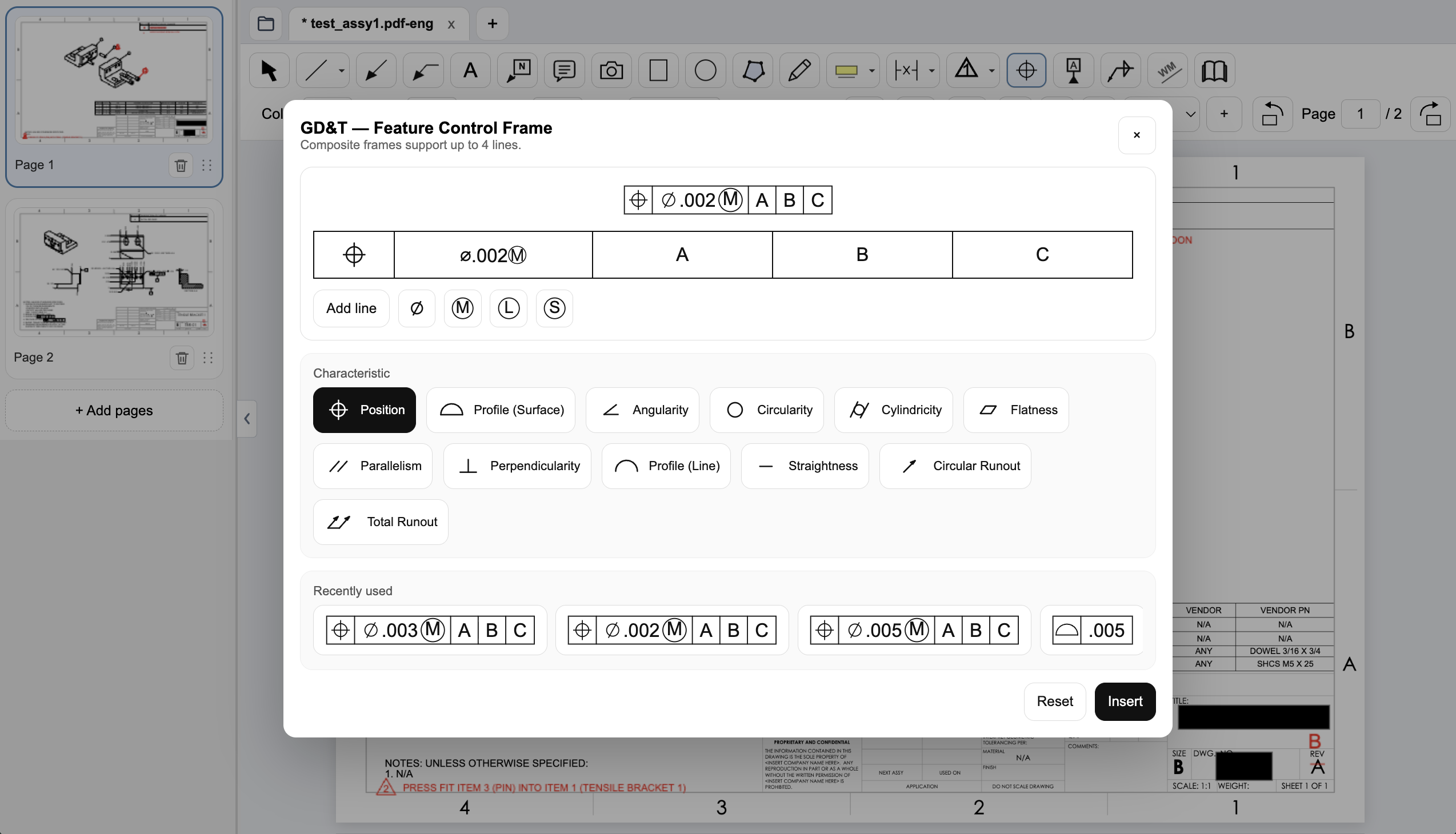Image resolution: width=1456 pixels, height=834 pixels.
Task: Click the page number input field
Action: [1360, 114]
